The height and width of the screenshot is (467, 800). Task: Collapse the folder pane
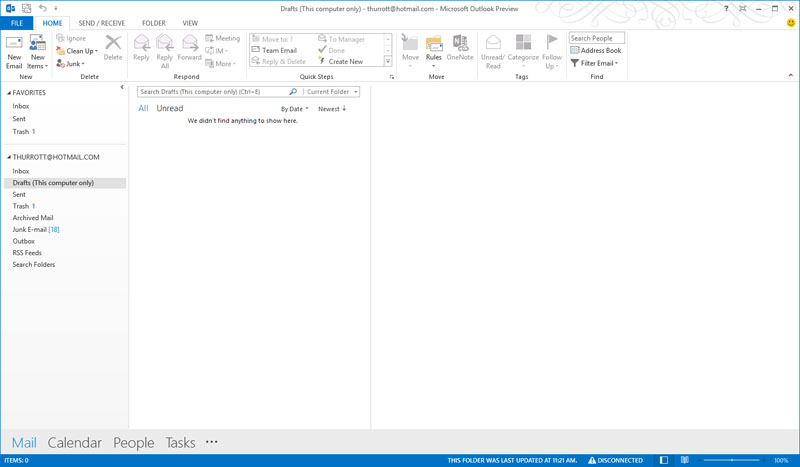click(122, 87)
